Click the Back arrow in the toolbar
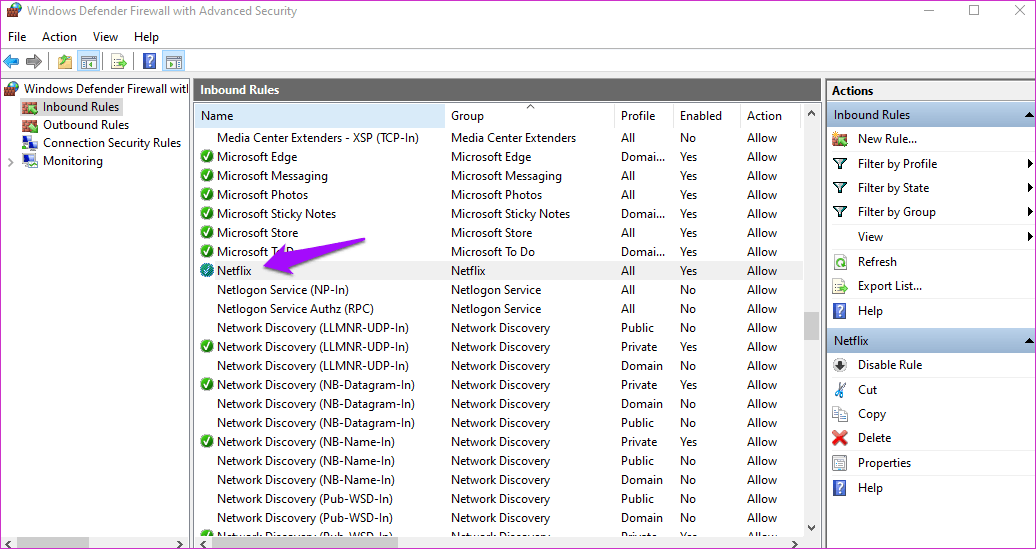This screenshot has width=1036, height=549. click(x=12, y=62)
